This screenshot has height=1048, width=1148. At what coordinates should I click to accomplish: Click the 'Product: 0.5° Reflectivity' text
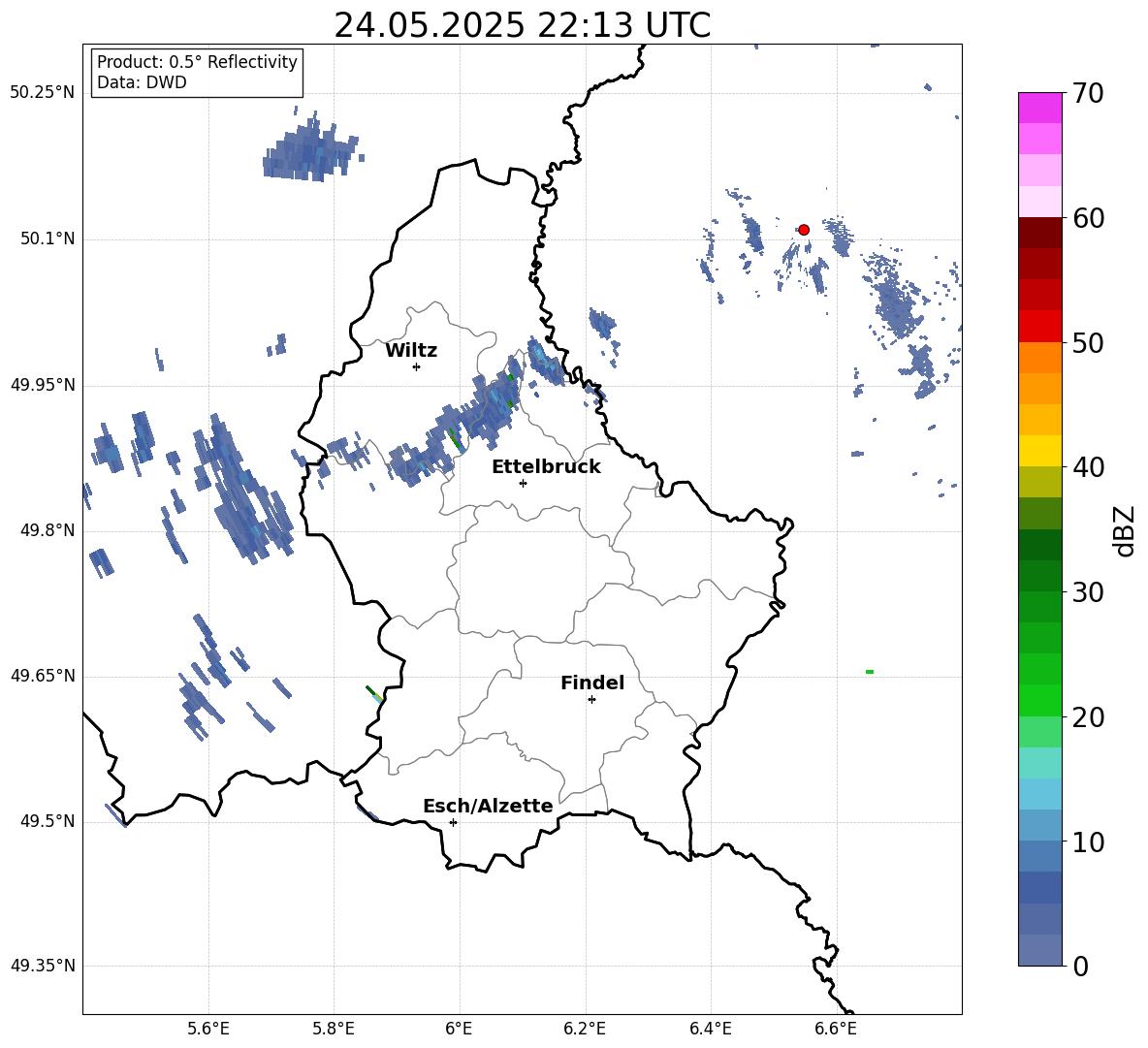[197, 62]
